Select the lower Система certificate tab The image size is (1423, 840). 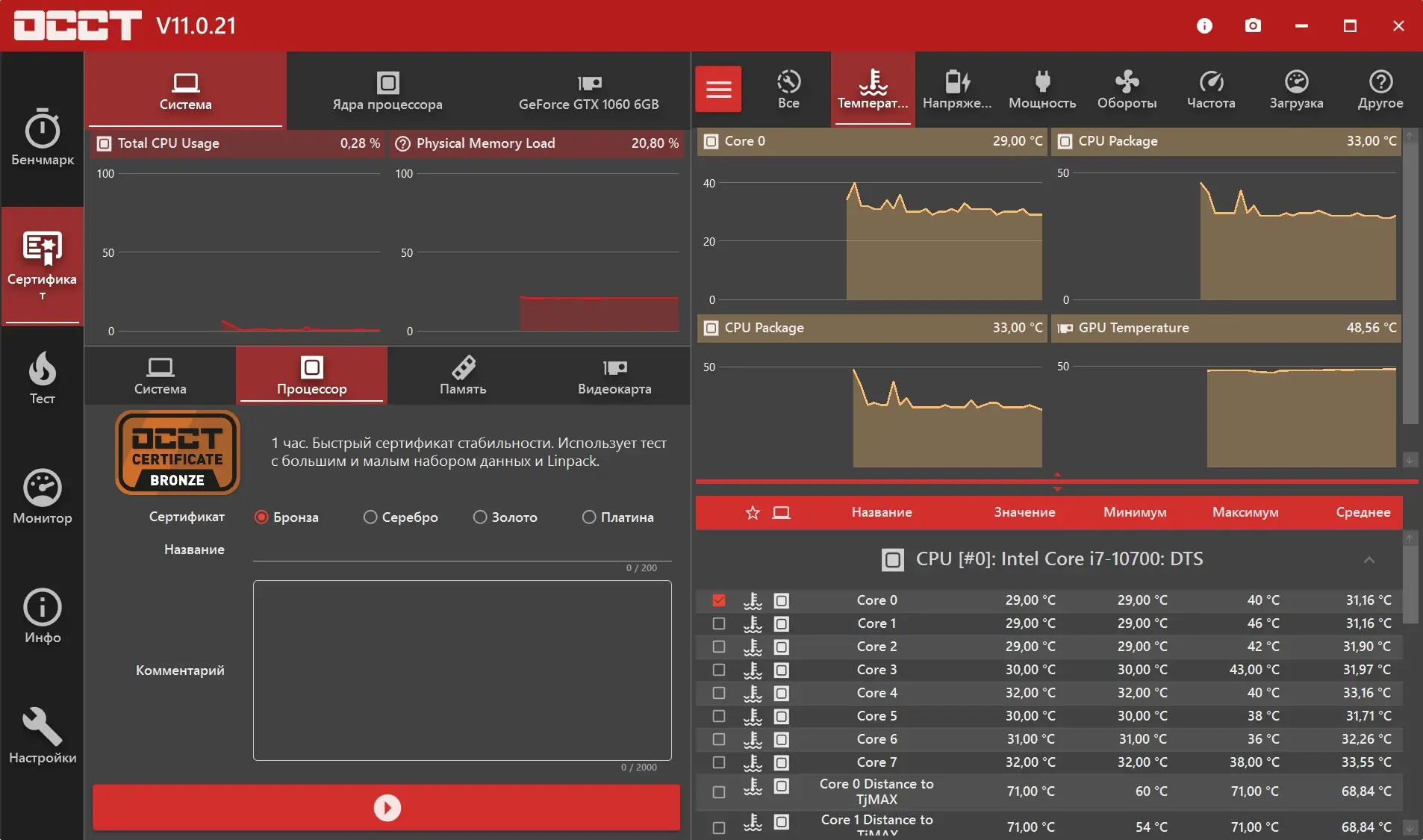tap(161, 376)
